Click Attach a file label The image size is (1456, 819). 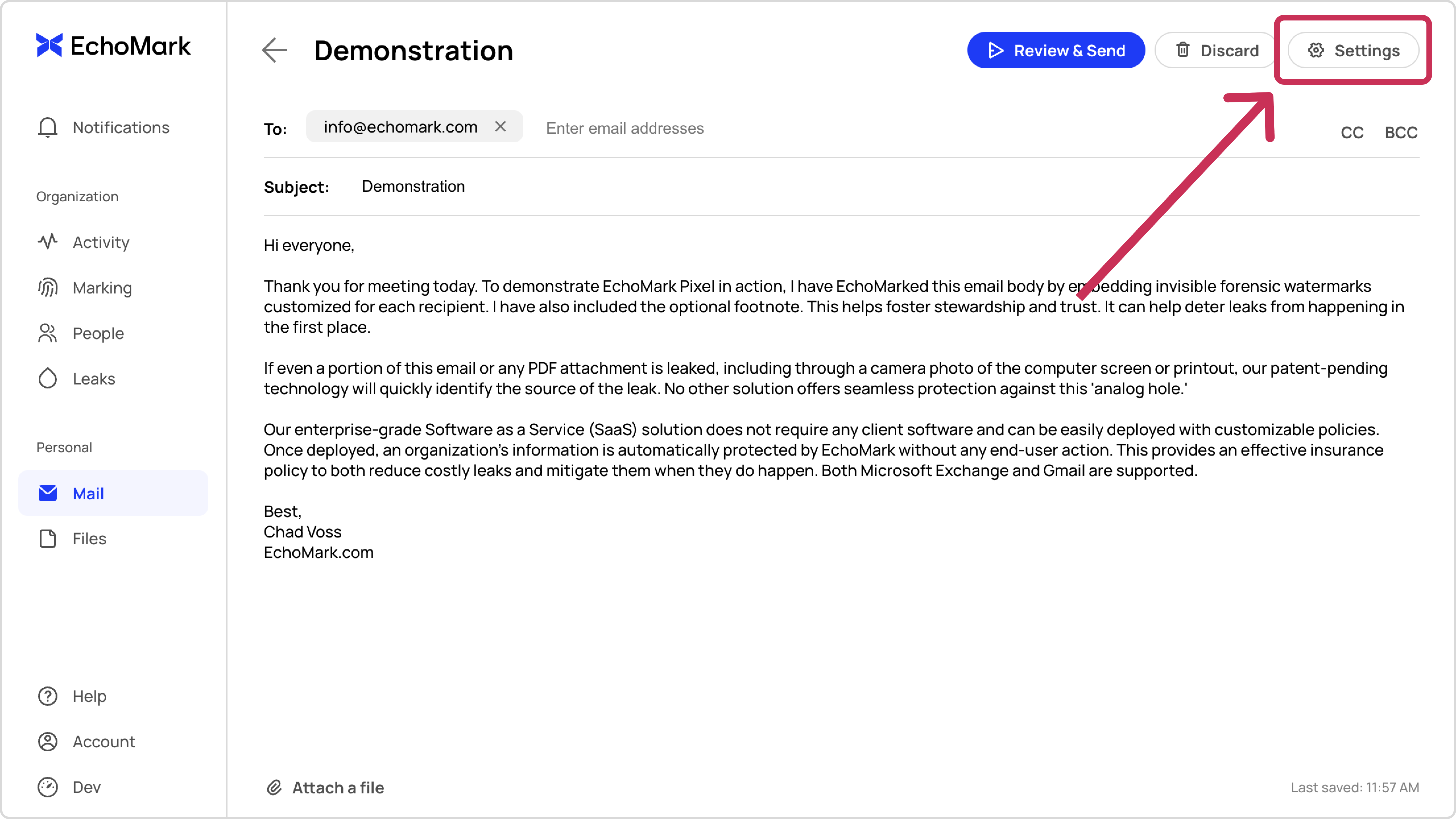(338, 788)
